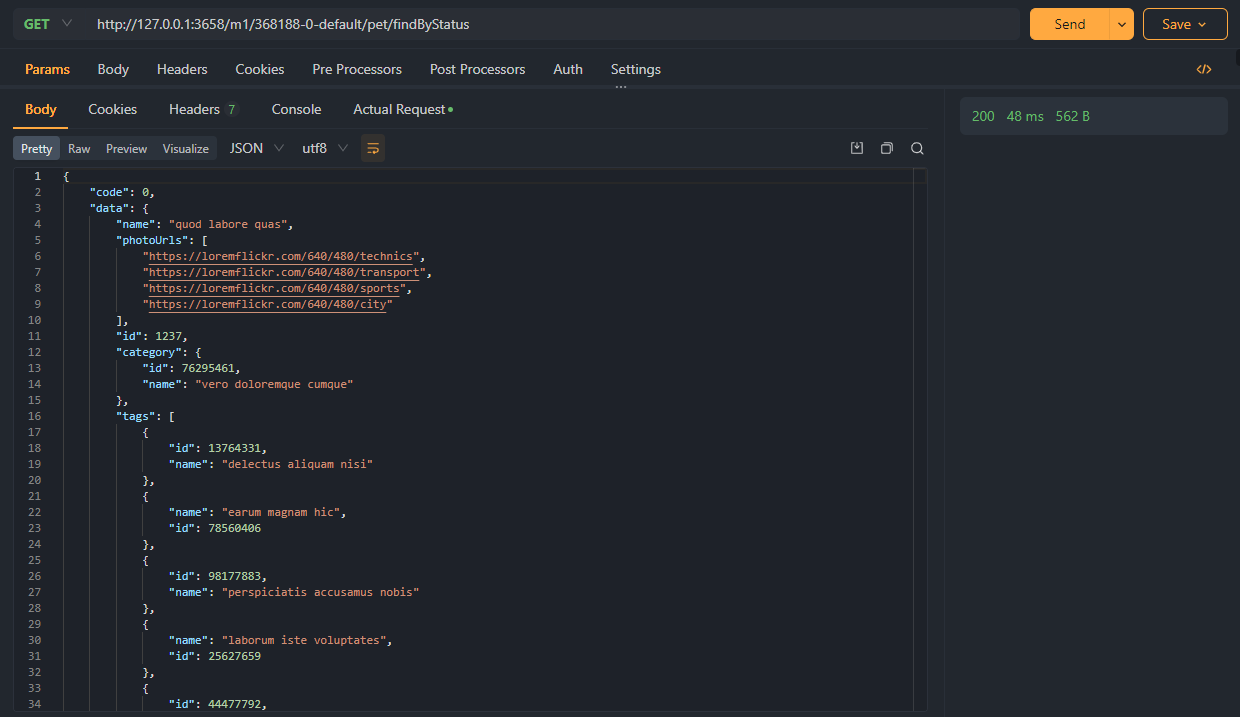
Task: Open the code snippet generator icon
Action: click(x=1203, y=69)
